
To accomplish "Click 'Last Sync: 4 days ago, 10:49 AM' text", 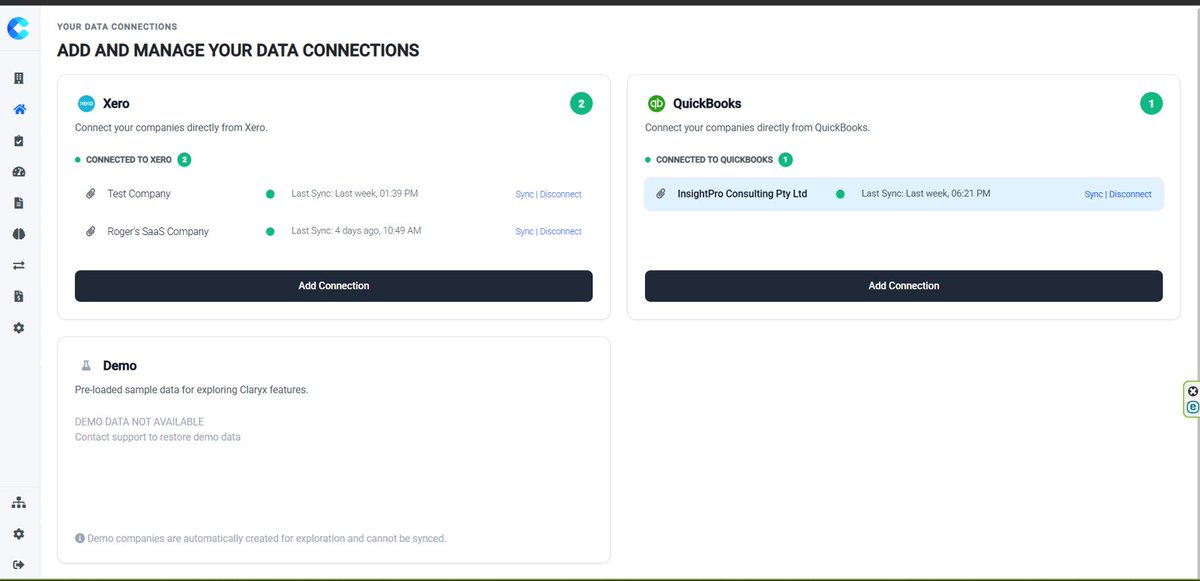I will [357, 230].
